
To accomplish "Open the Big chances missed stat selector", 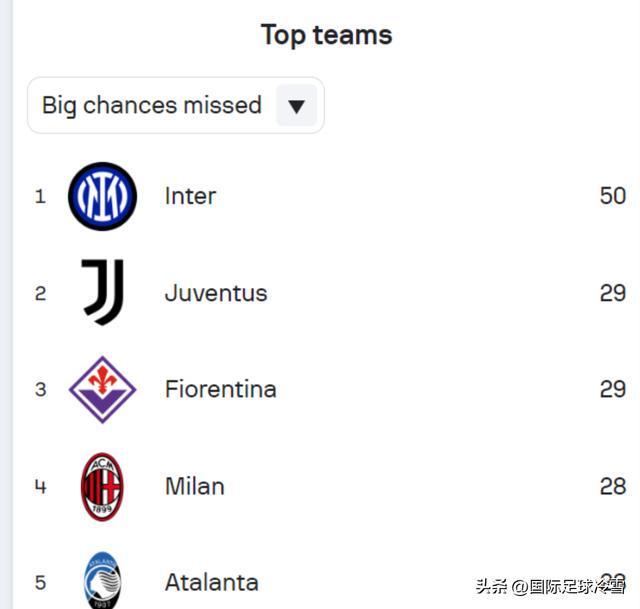I will click(152, 106).
